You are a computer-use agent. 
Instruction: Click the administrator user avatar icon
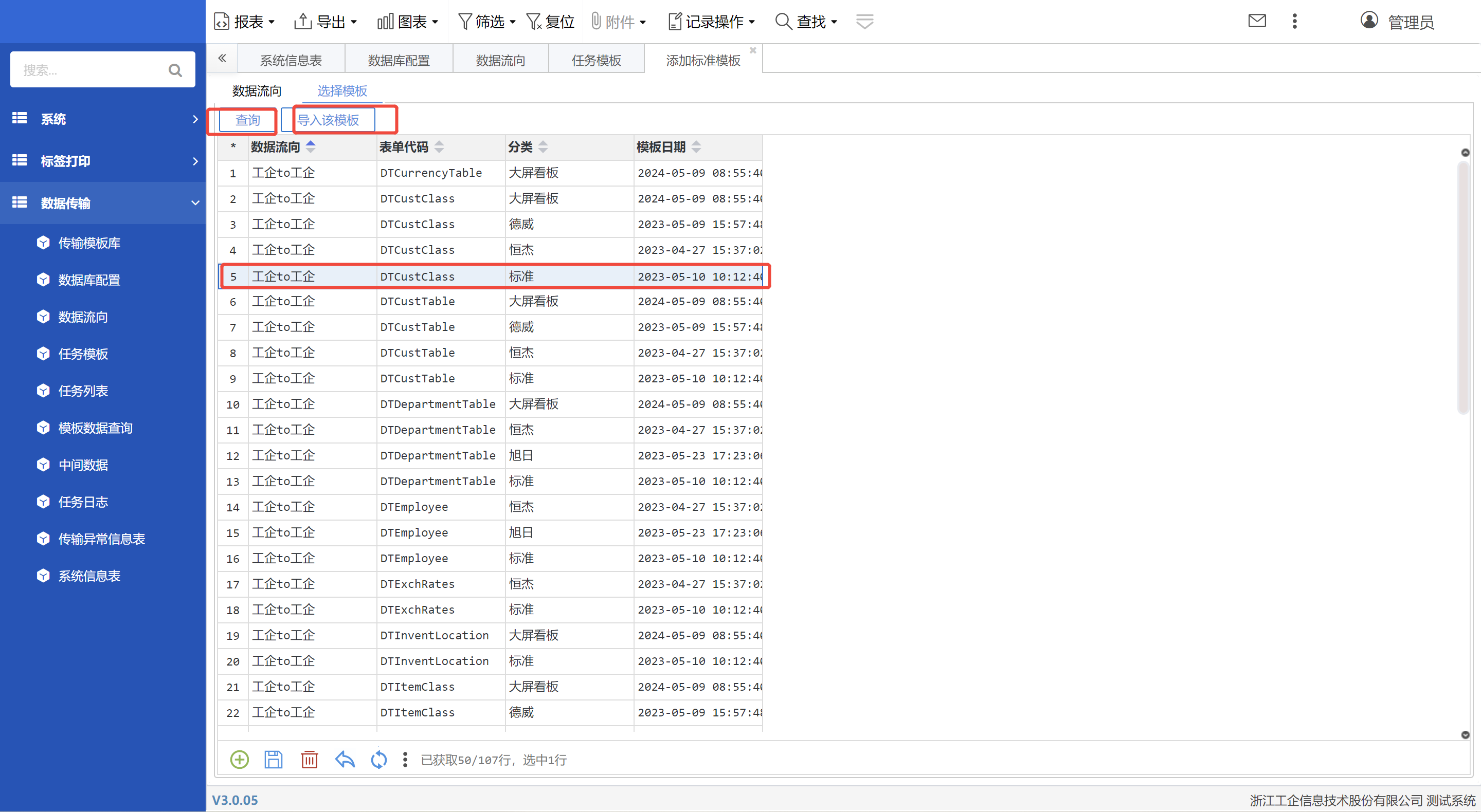[1369, 21]
